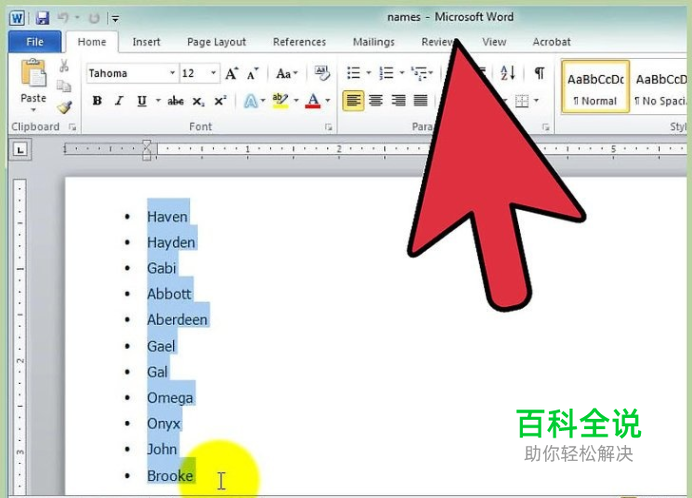Click on the name Omega

[170, 398]
